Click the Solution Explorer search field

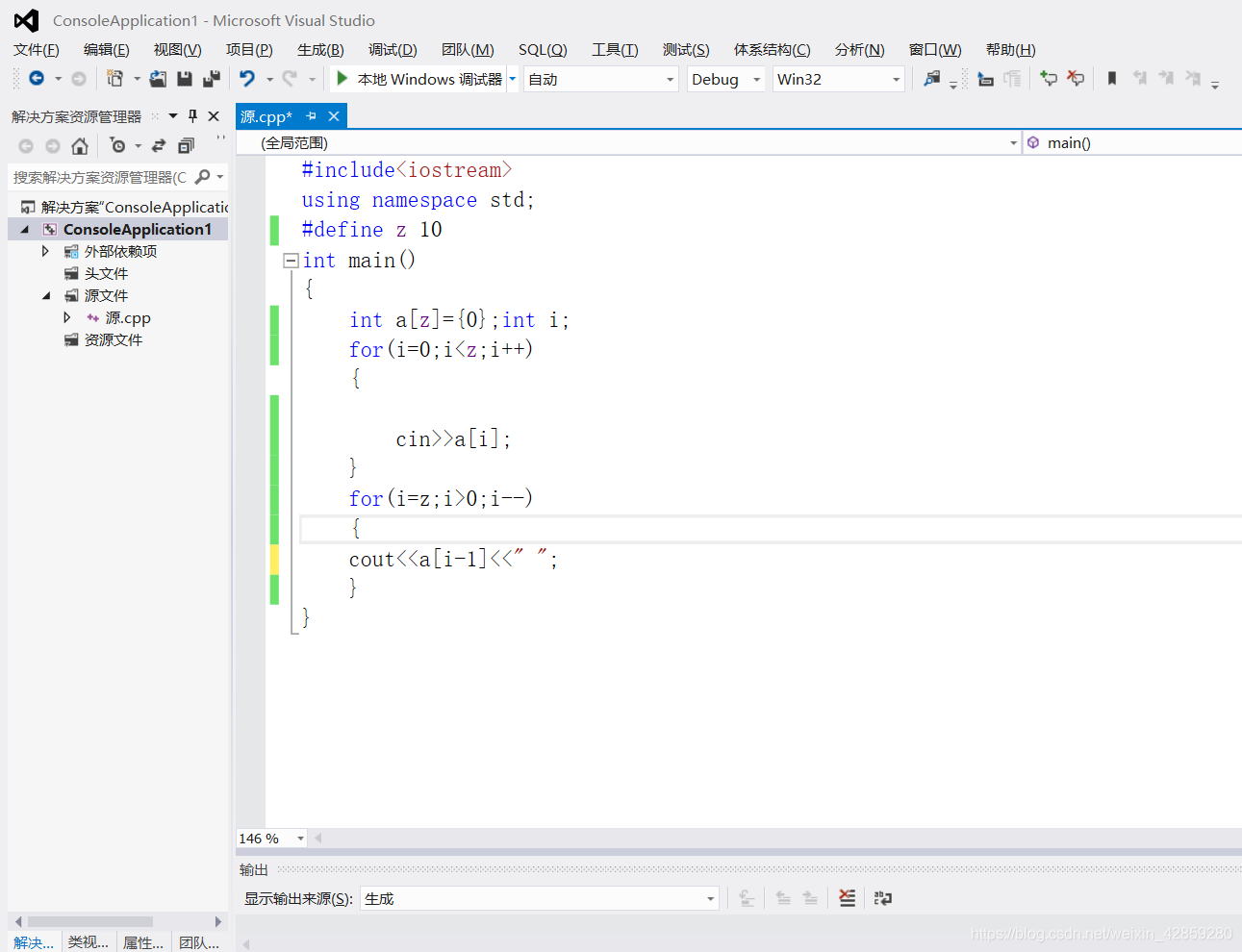pyautogui.click(x=100, y=177)
